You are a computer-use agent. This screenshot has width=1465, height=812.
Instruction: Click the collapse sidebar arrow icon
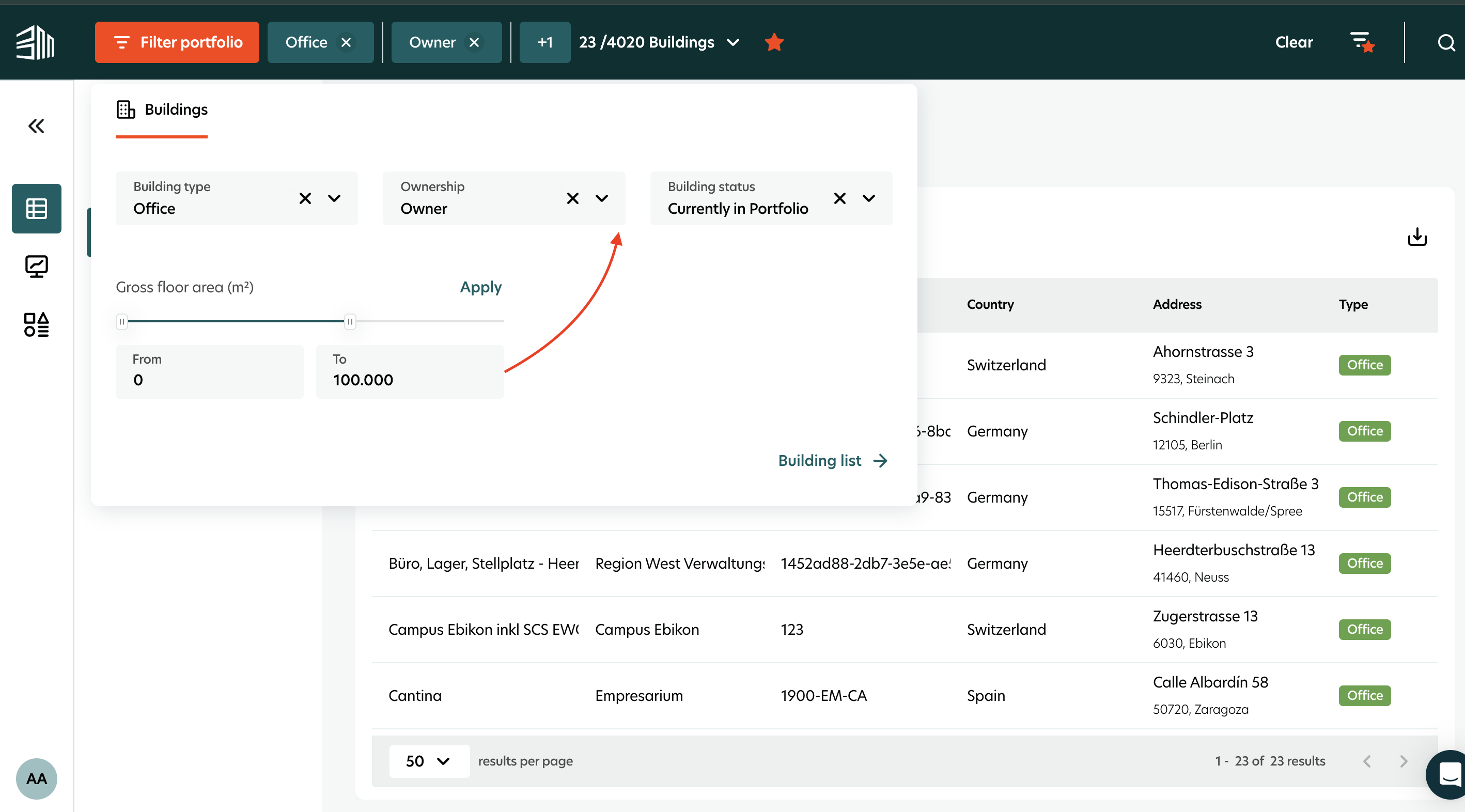pyautogui.click(x=37, y=126)
